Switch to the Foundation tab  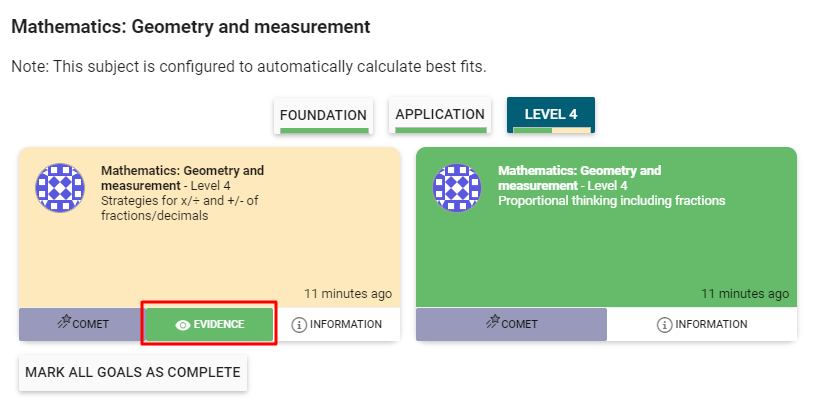click(323, 115)
